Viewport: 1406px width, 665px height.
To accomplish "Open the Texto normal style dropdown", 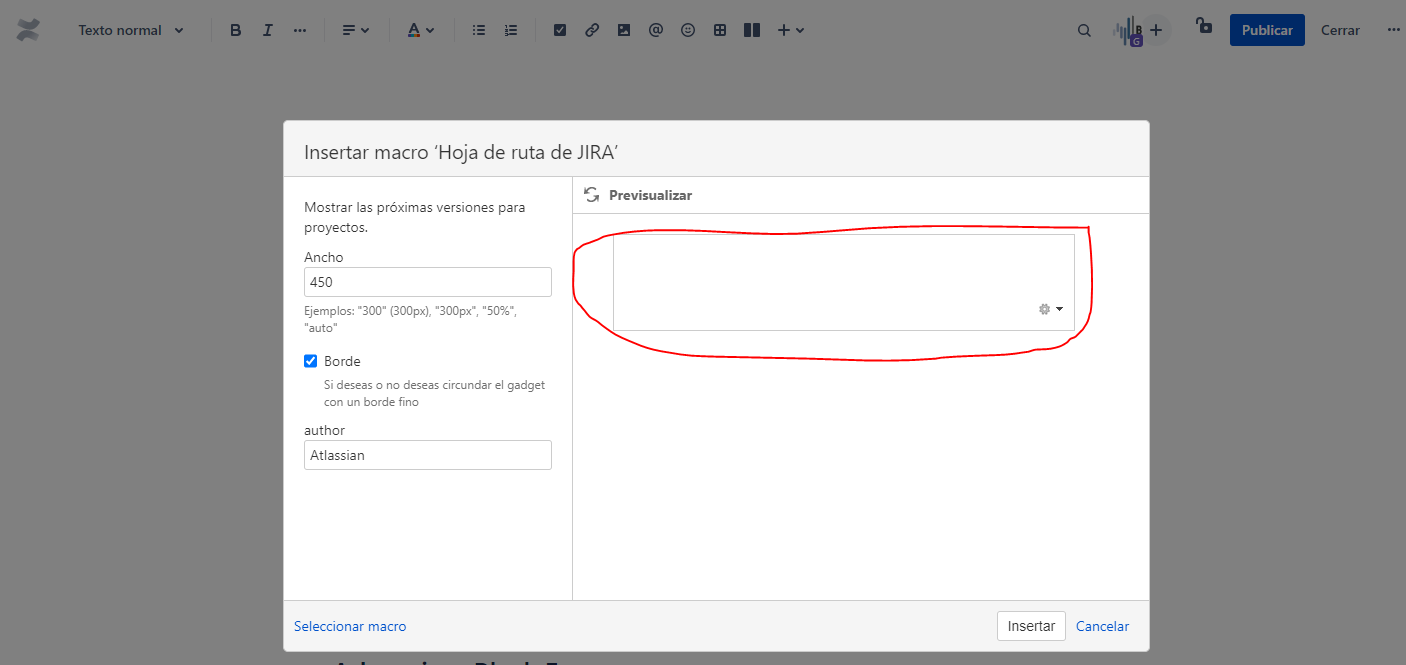I will click(x=131, y=30).
